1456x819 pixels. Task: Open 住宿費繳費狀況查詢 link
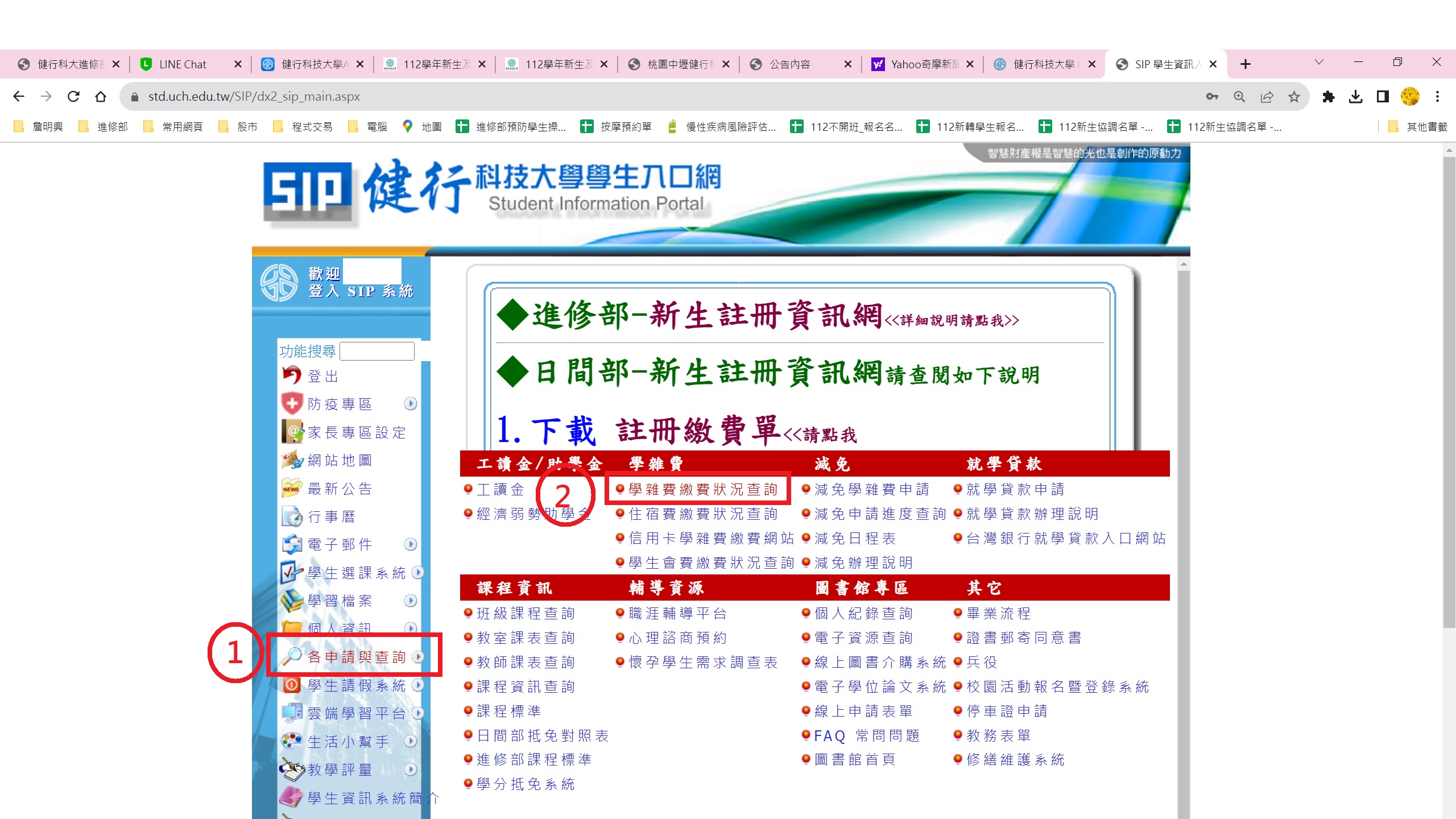tap(703, 514)
